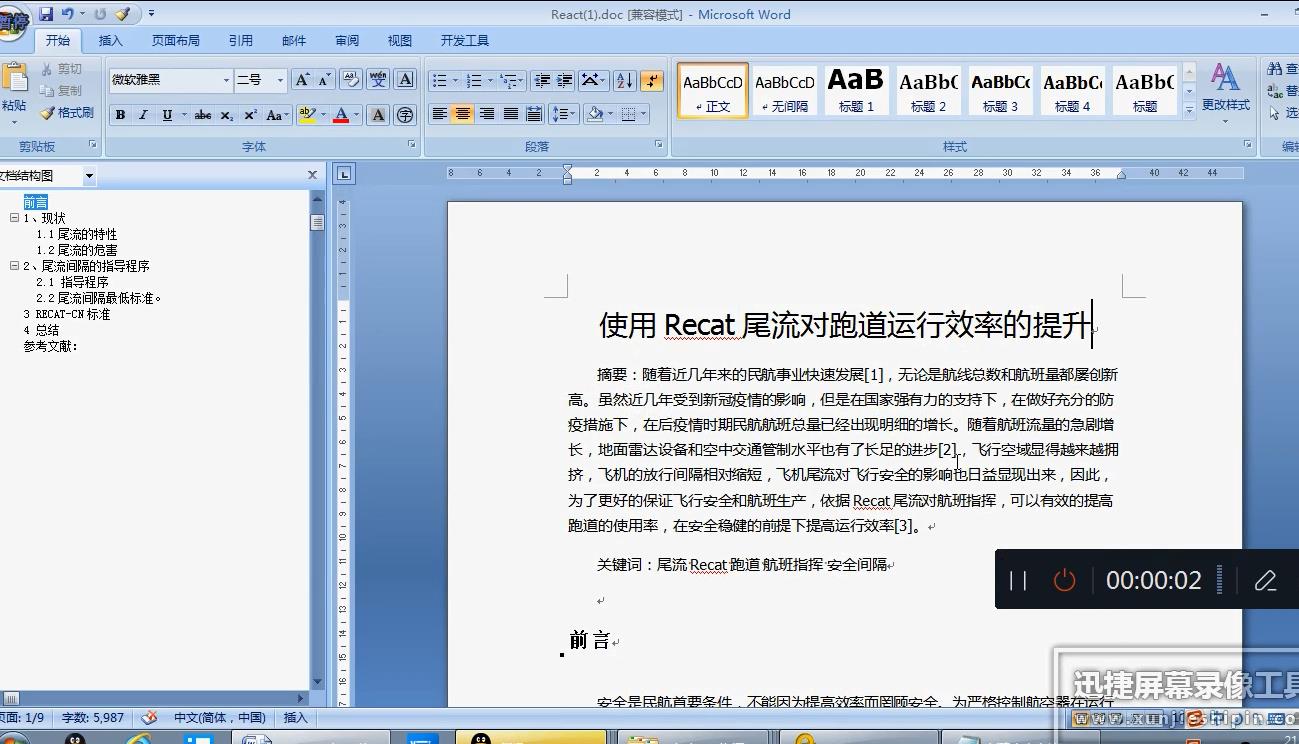Image resolution: width=1299 pixels, height=744 pixels.
Task: Sort the selected text A to Z
Action: (x=624, y=80)
